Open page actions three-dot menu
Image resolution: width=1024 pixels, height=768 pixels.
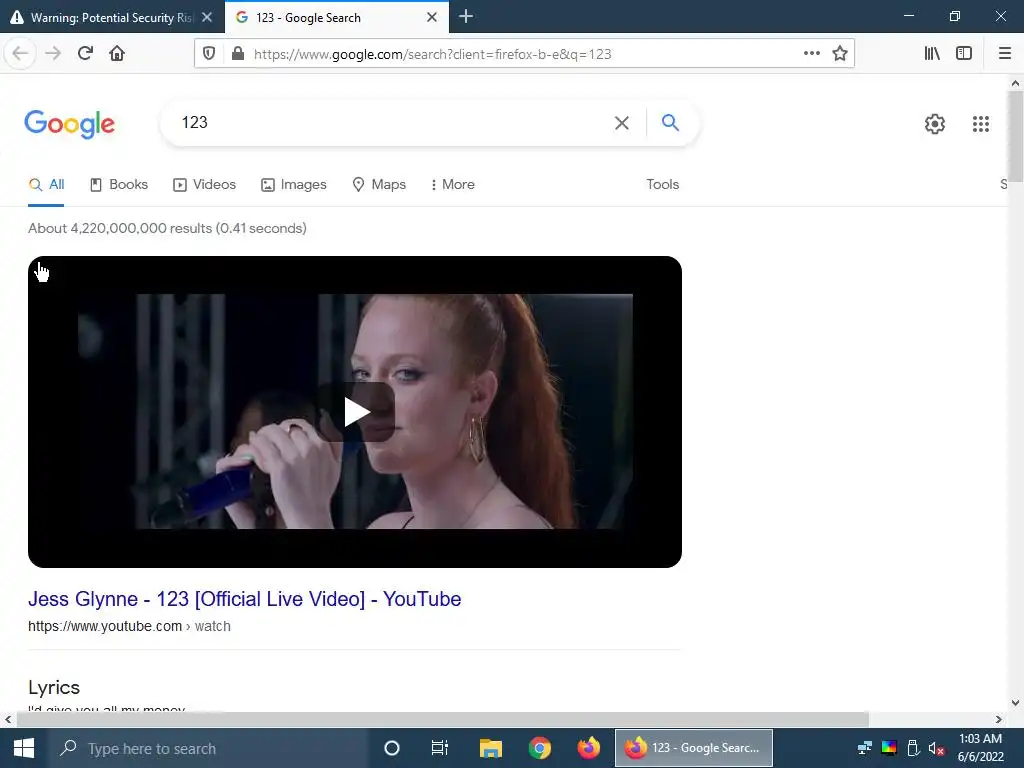(812, 54)
